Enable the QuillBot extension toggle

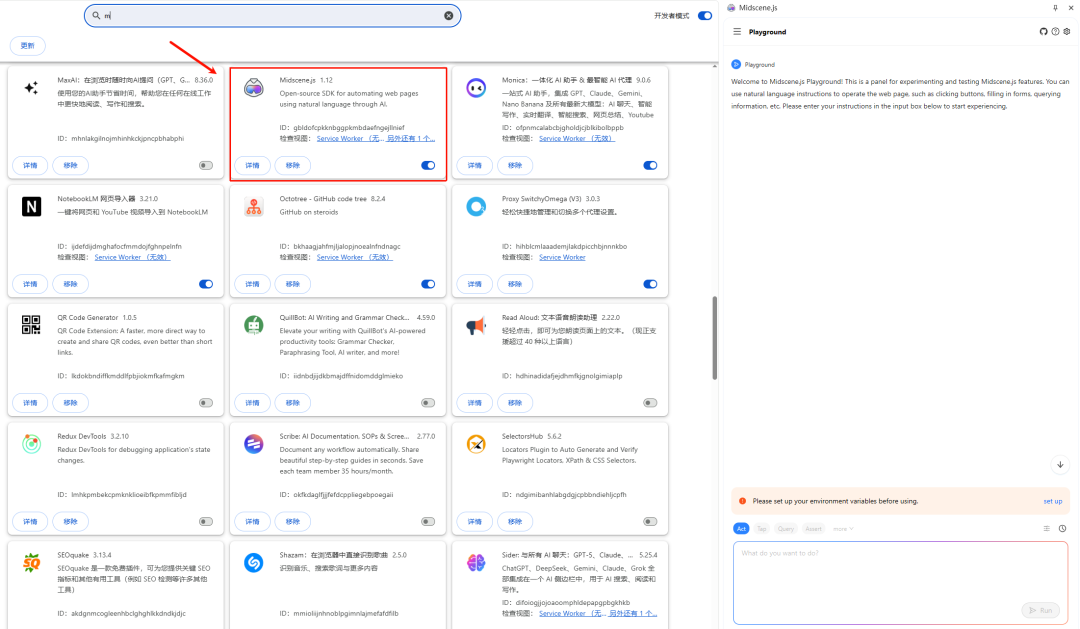pos(428,403)
